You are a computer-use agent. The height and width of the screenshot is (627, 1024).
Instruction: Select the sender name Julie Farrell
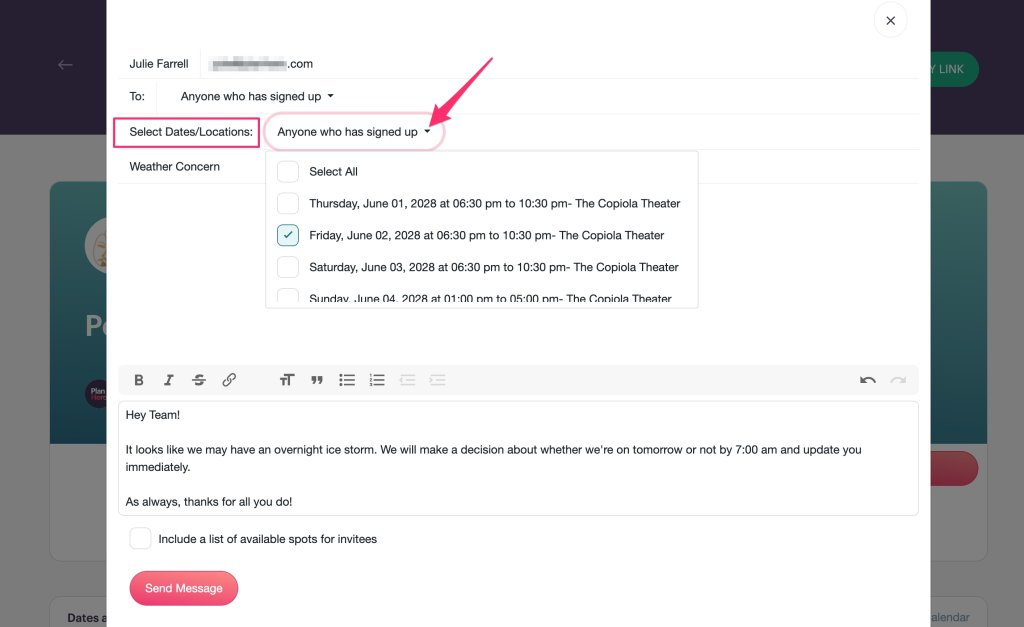pyautogui.click(x=159, y=64)
